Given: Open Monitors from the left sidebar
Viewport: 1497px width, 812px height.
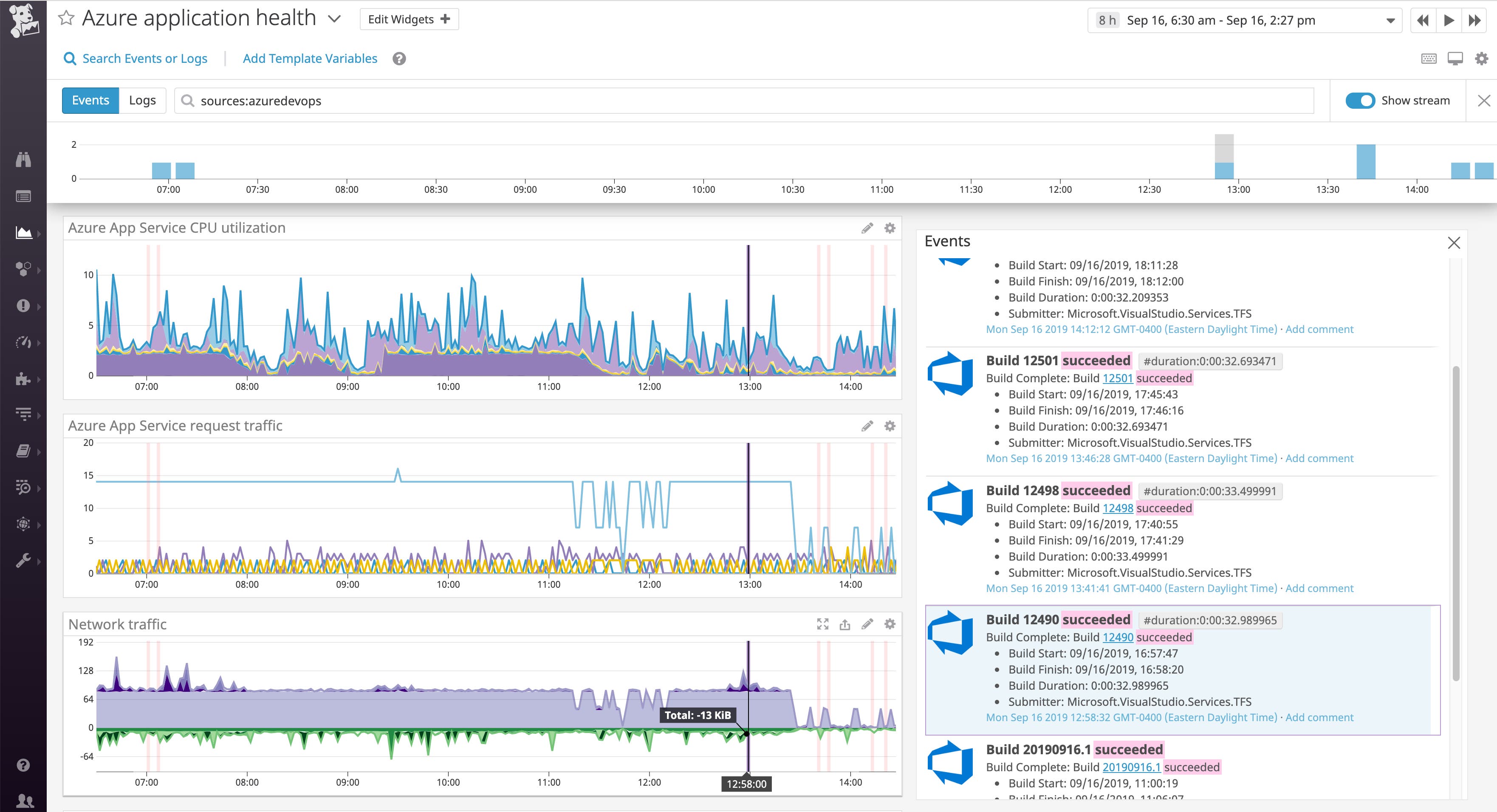Looking at the screenshot, I should pos(23,305).
